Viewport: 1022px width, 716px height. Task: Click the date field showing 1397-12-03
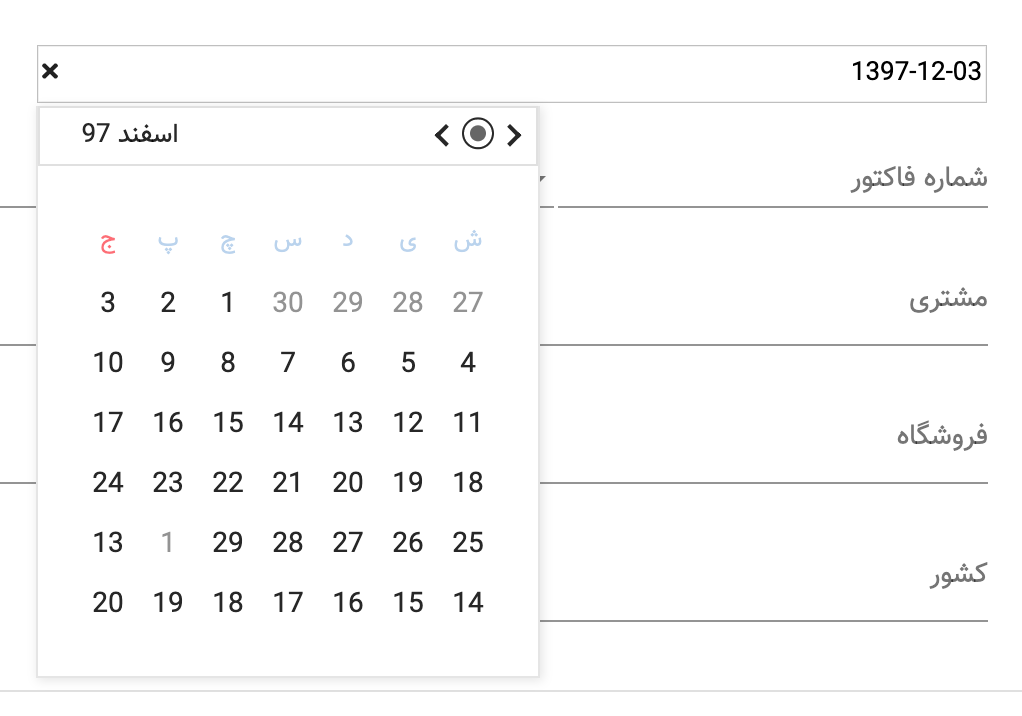(700, 71)
